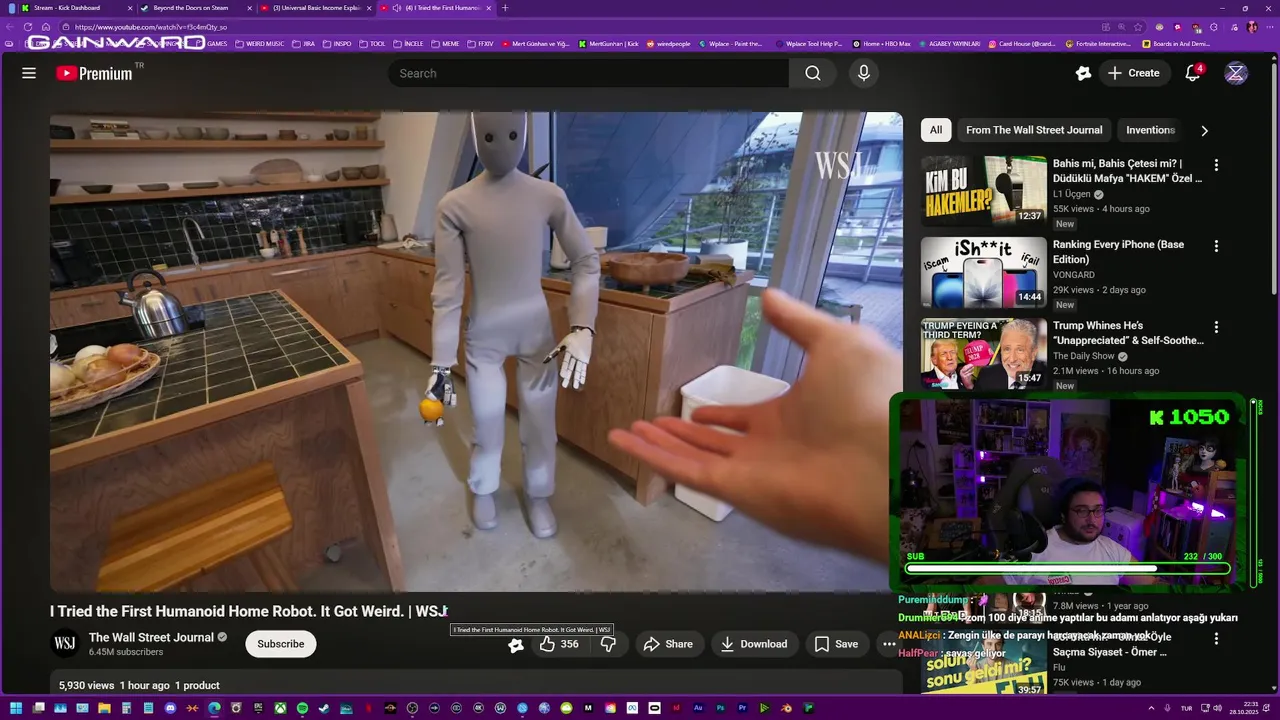
Task: Open Fortnite Interactive bookmark
Action: [x=1098, y=44]
